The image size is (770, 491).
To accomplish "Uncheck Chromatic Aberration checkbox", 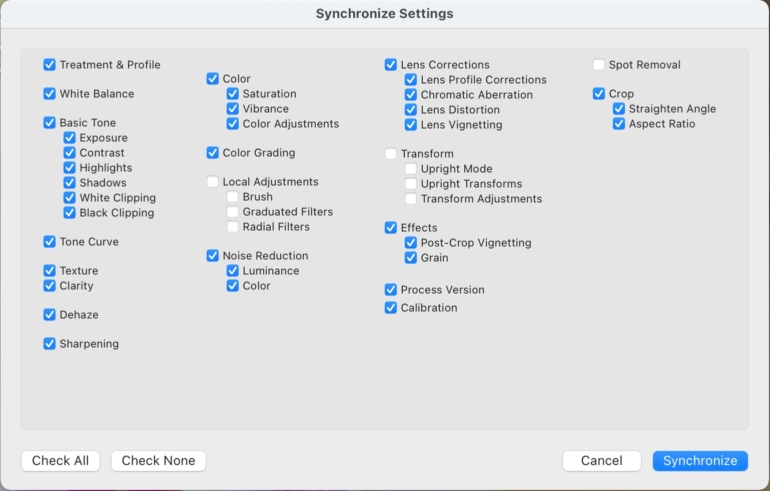I will point(411,95).
